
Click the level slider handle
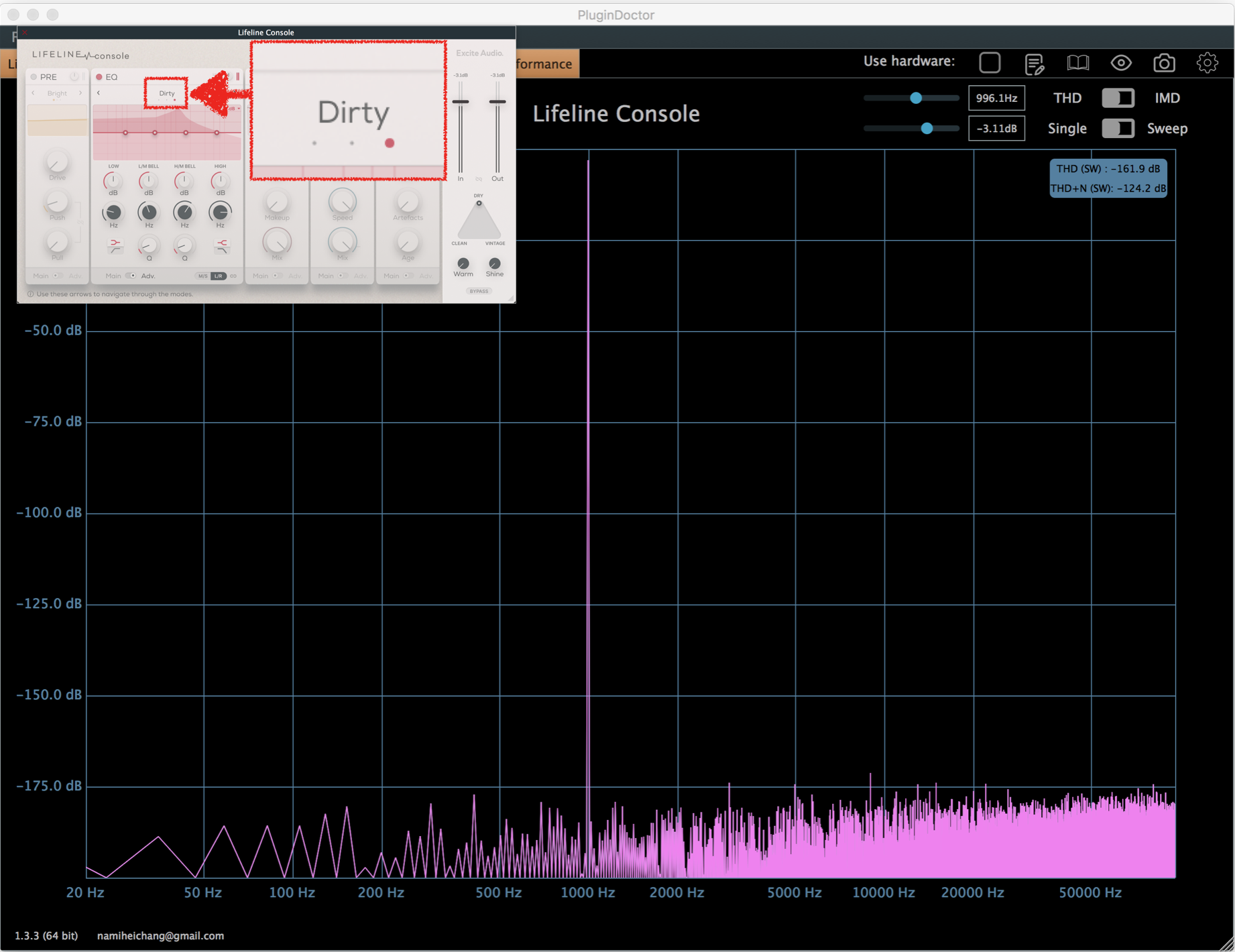point(927,128)
